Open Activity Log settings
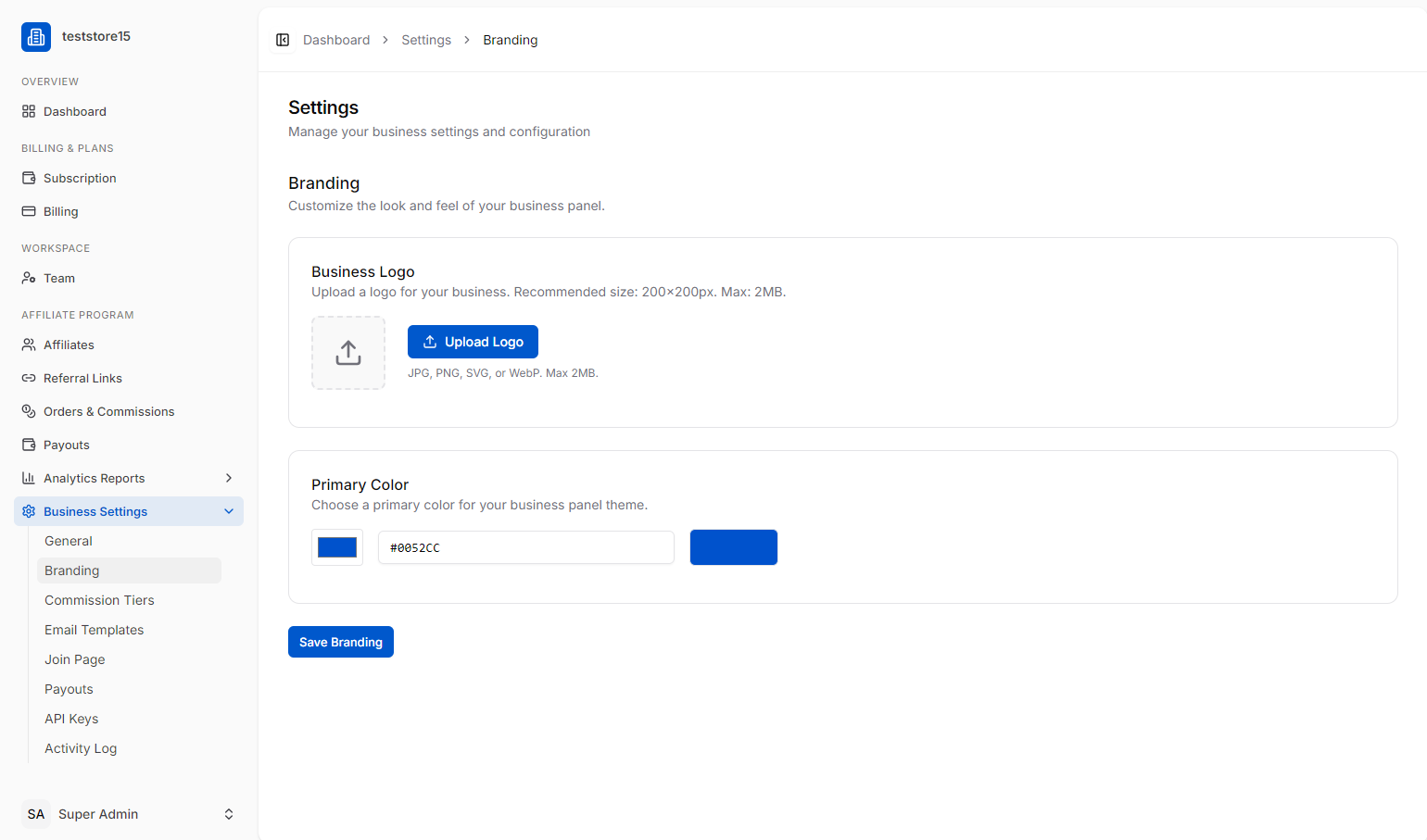This screenshot has width=1427, height=840. pyautogui.click(x=129, y=748)
